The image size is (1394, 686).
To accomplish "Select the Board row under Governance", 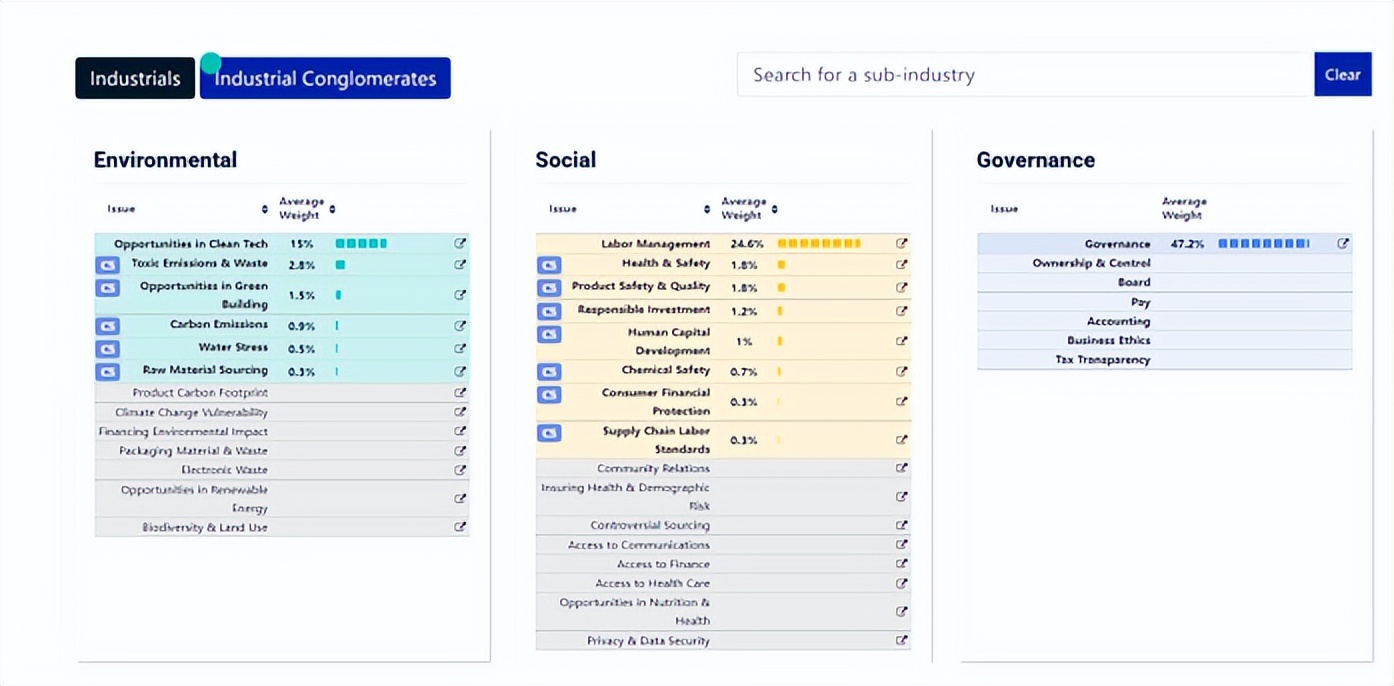I will click(1164, 282).
